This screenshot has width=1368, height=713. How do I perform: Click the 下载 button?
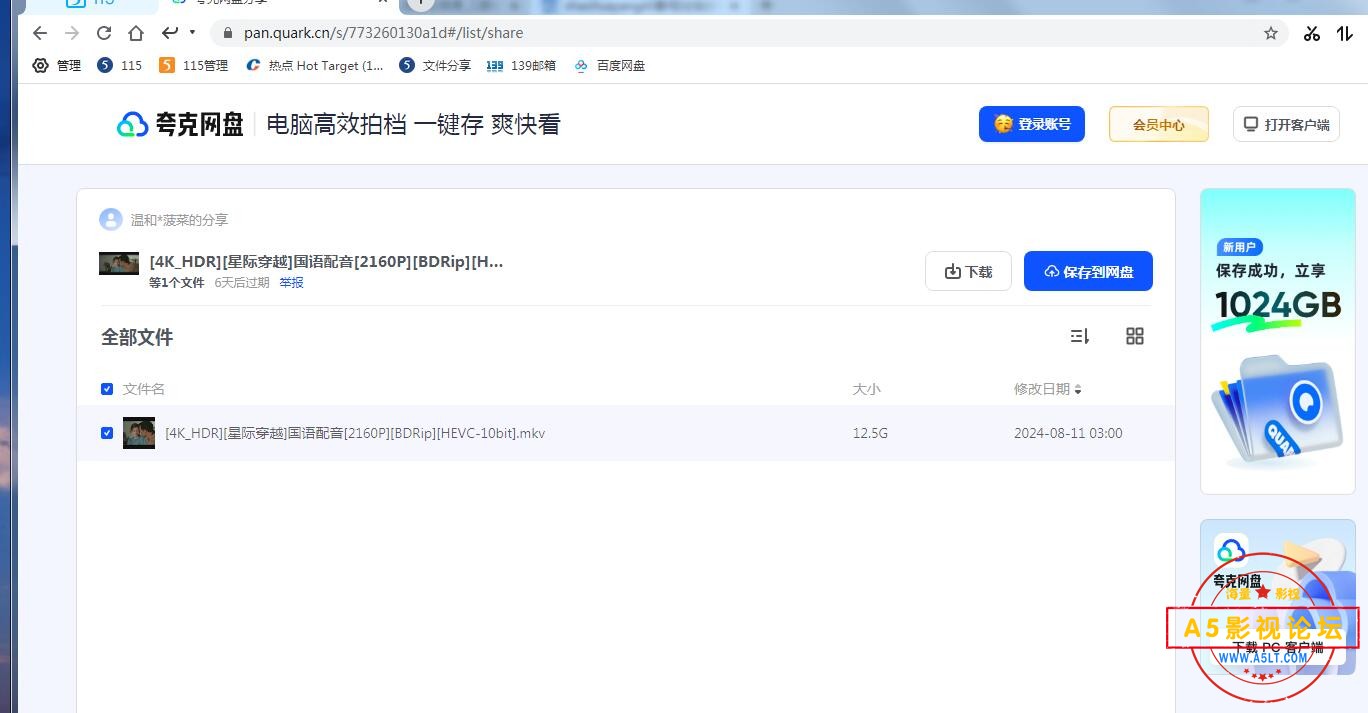(968, 271)
